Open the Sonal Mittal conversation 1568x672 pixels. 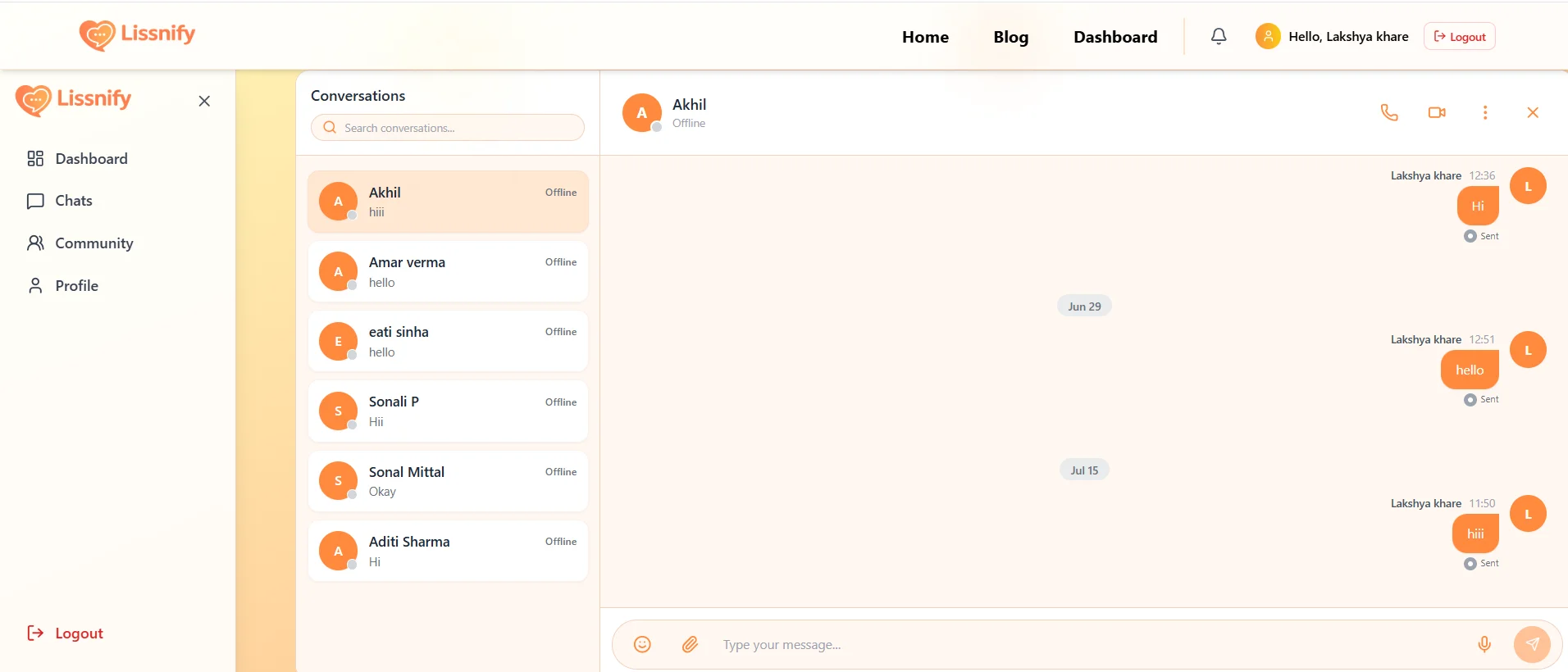click(448, 481)
